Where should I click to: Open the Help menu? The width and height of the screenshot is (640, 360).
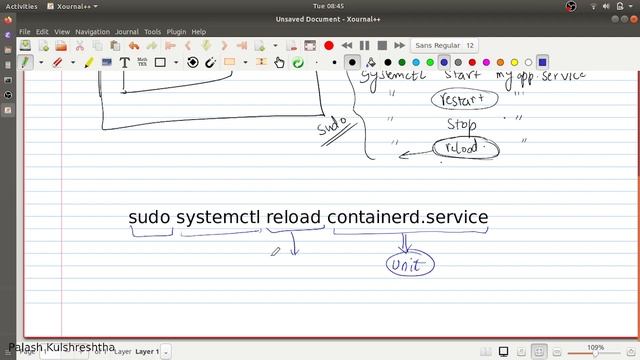point(199,32)
